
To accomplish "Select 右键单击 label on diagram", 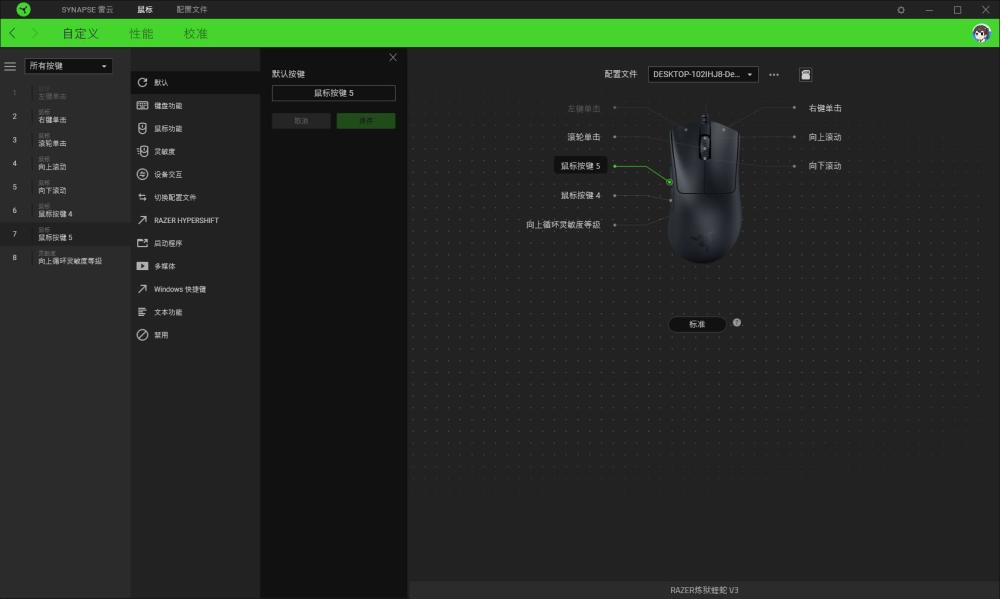I will click(x=825, y=108).
